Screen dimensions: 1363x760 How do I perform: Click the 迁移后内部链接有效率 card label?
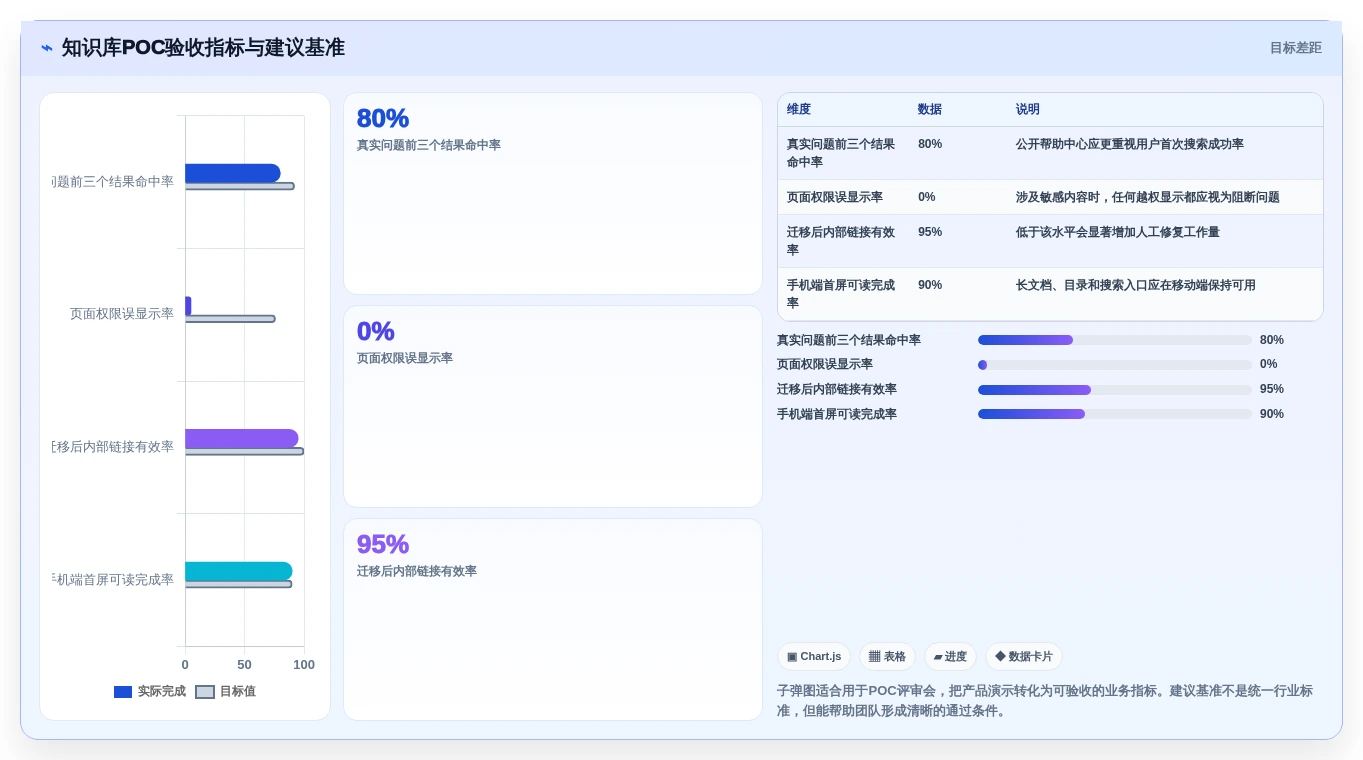[417, 571]
